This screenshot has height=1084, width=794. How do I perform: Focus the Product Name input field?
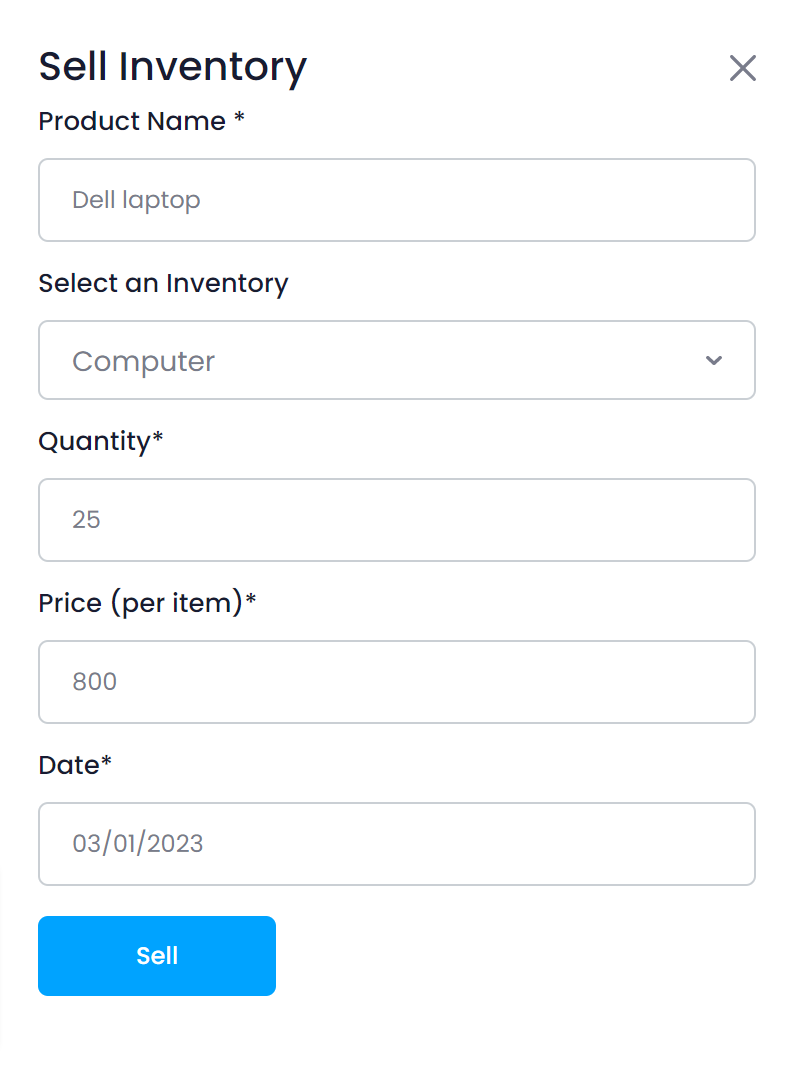coord(396,200)
